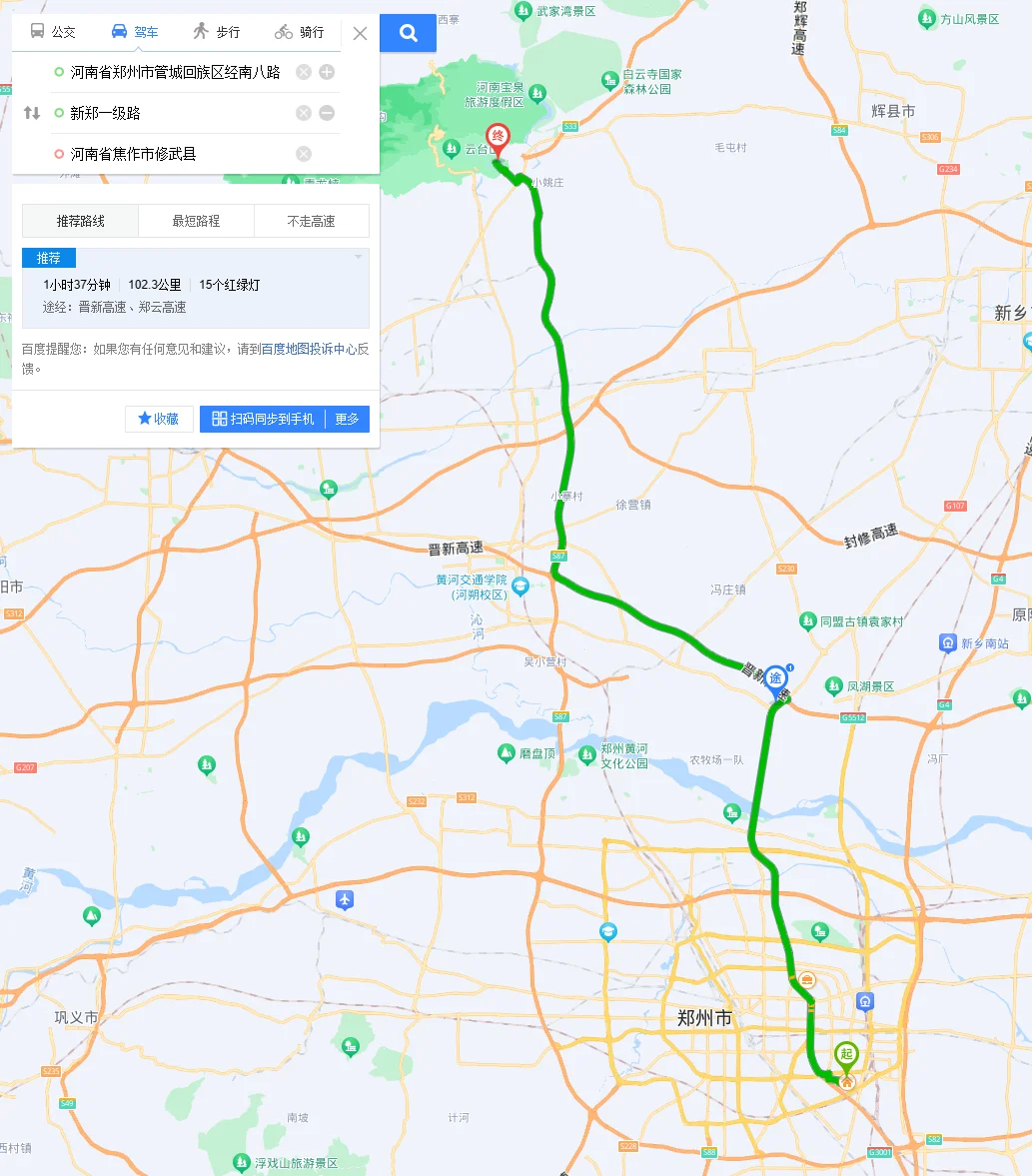Select the 步行 walking mode
Image resolution: width=1032 pixels, height=1176 pixels.
click(x=217, y=32)
